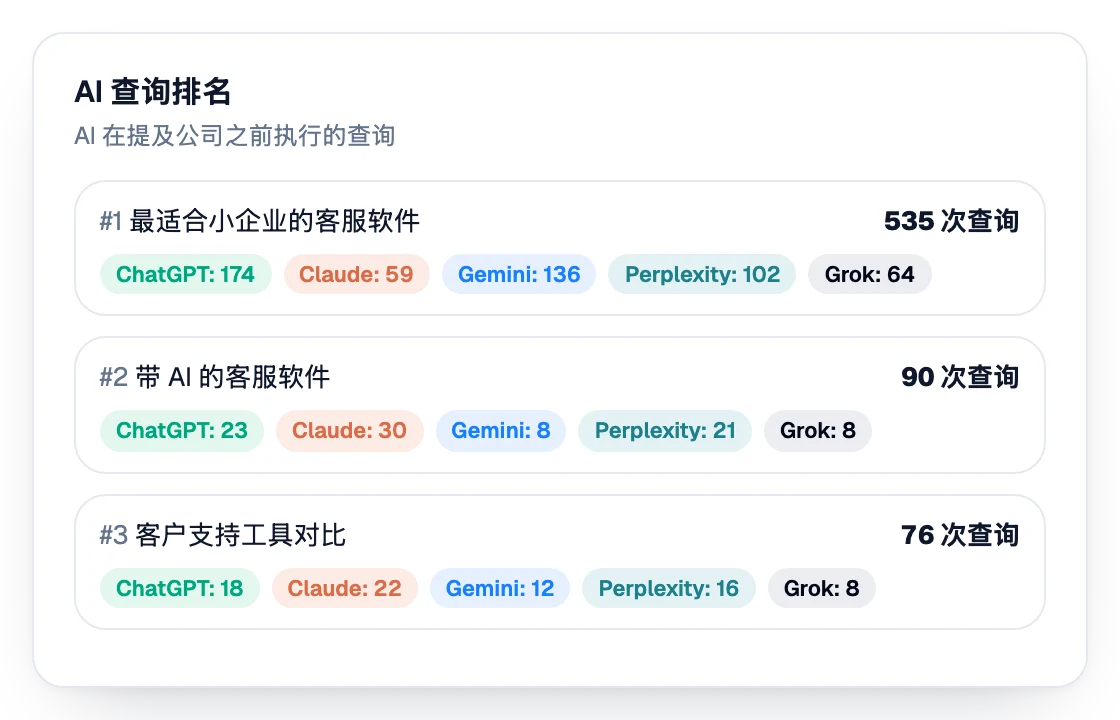1120x720 pixels.
Task: Click the Claude: 30 badge
Action: pyautogui.click(x=349, y=431)
